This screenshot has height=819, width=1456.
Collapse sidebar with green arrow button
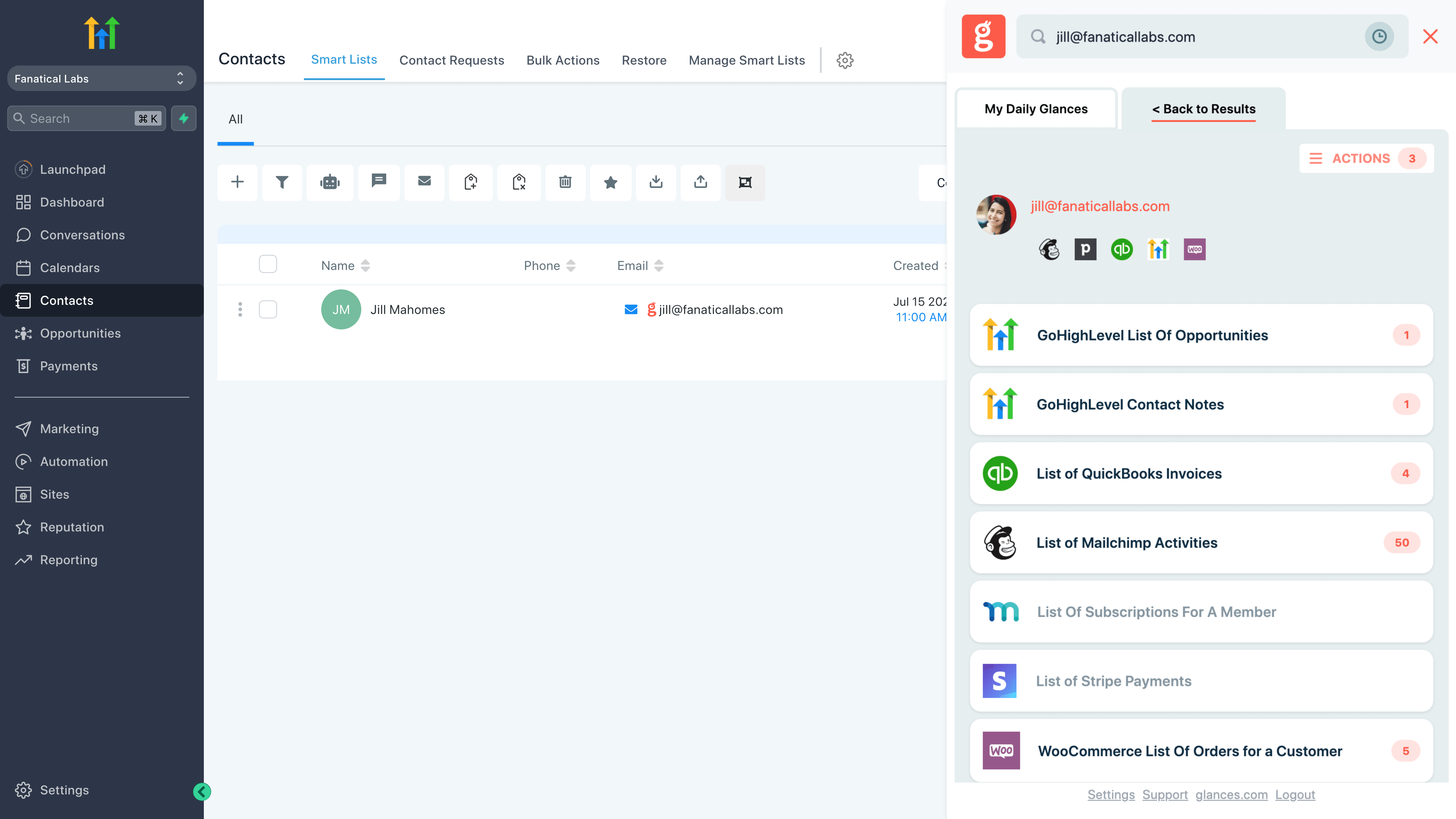[x=202, y=791]
